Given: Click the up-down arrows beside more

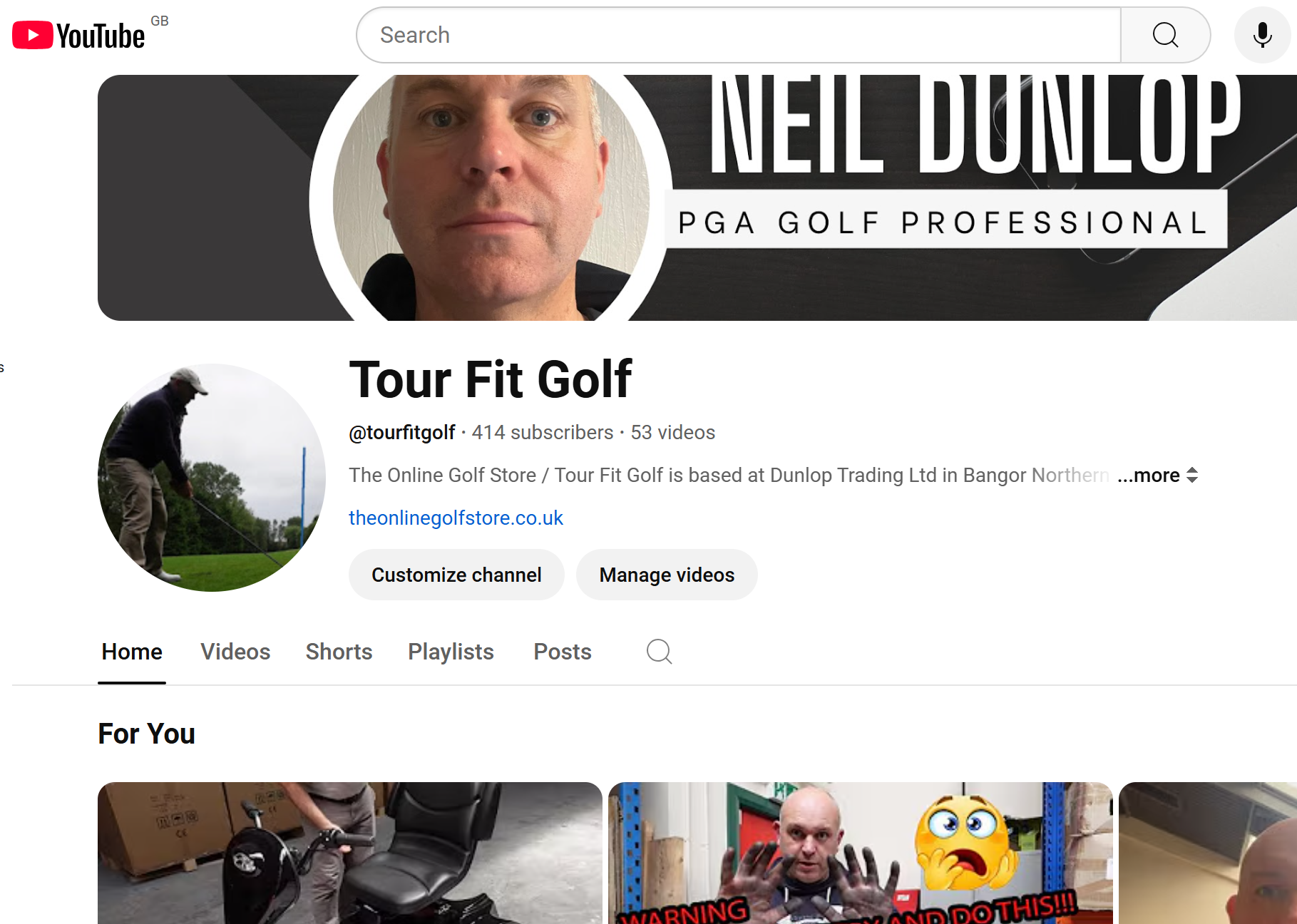Looking at the screenshot, I should click(1192, 475).
